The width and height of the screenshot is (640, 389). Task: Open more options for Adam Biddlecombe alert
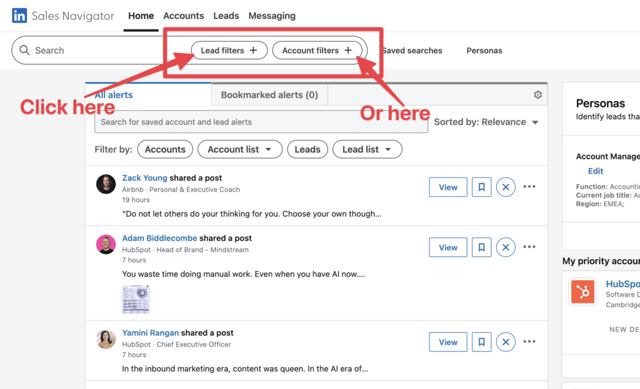(529, 247)
